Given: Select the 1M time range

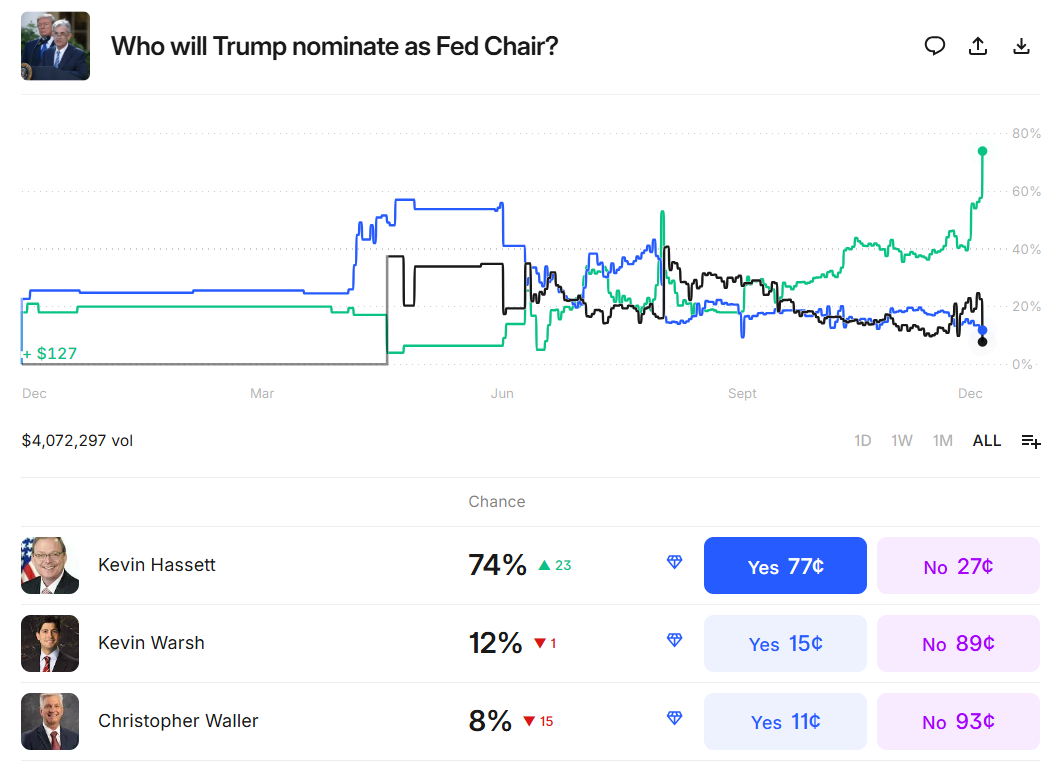Looking at the screenshot, I should 942,440.
